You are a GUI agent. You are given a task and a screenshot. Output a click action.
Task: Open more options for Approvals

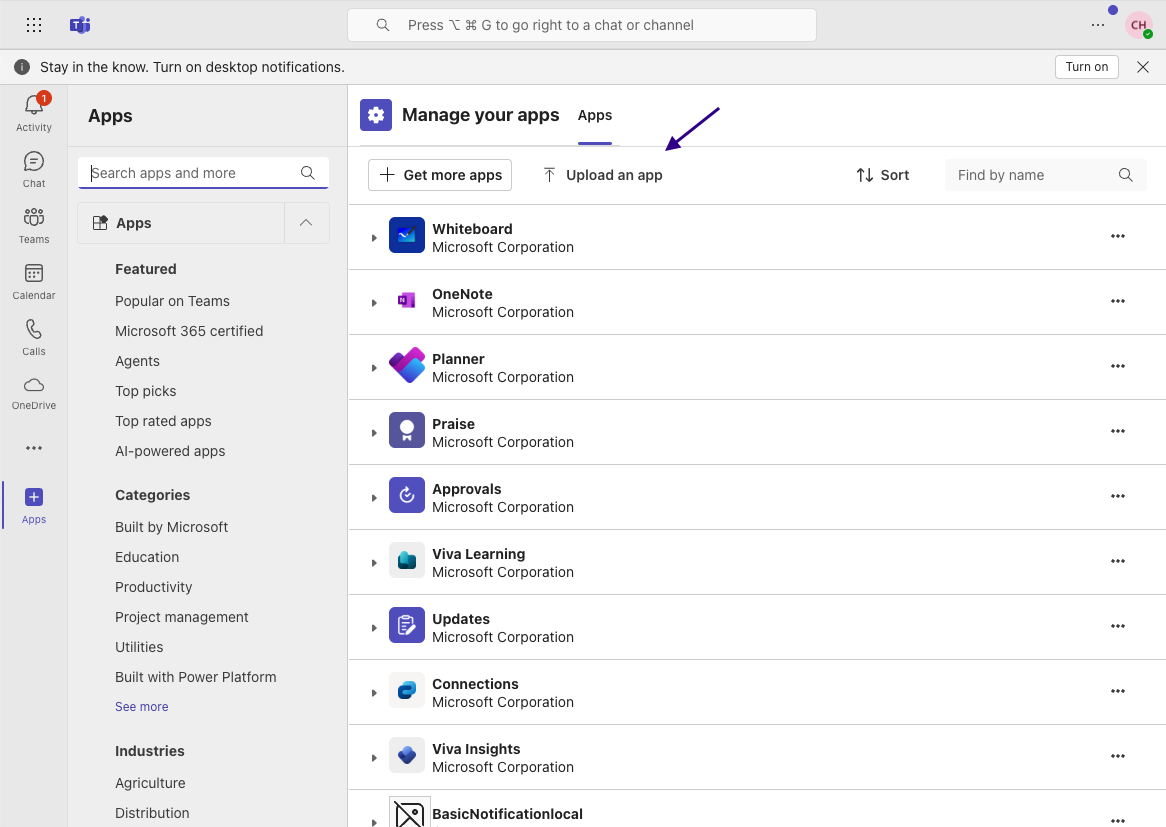click(1118, 496)
